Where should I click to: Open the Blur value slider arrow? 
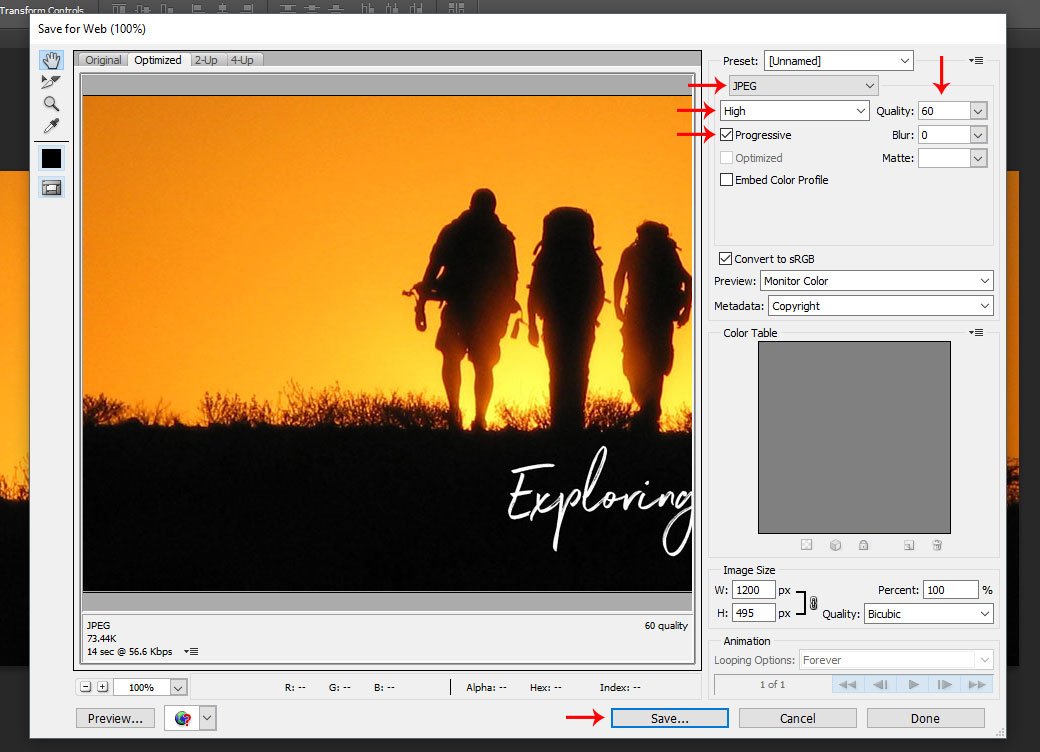pos(978,135)
